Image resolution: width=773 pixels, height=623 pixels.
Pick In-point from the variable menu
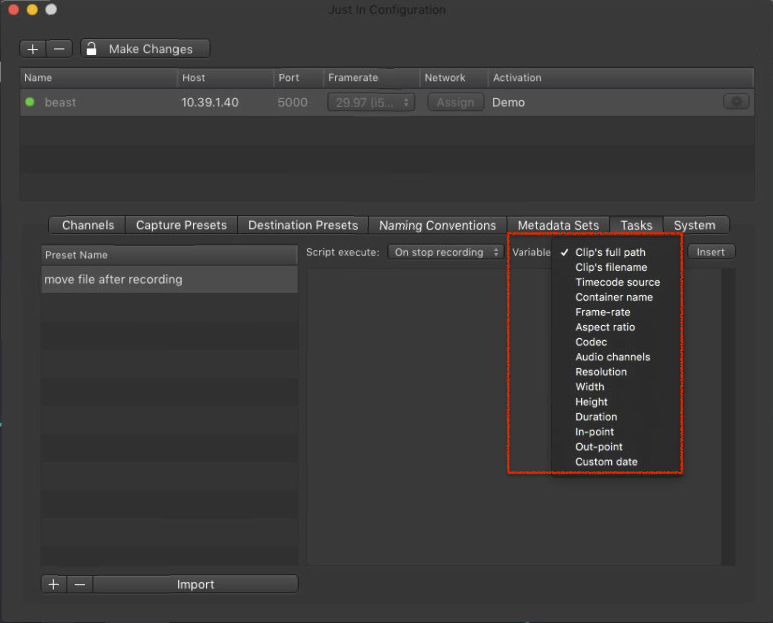pyautogui.click(x=616, y=432)
